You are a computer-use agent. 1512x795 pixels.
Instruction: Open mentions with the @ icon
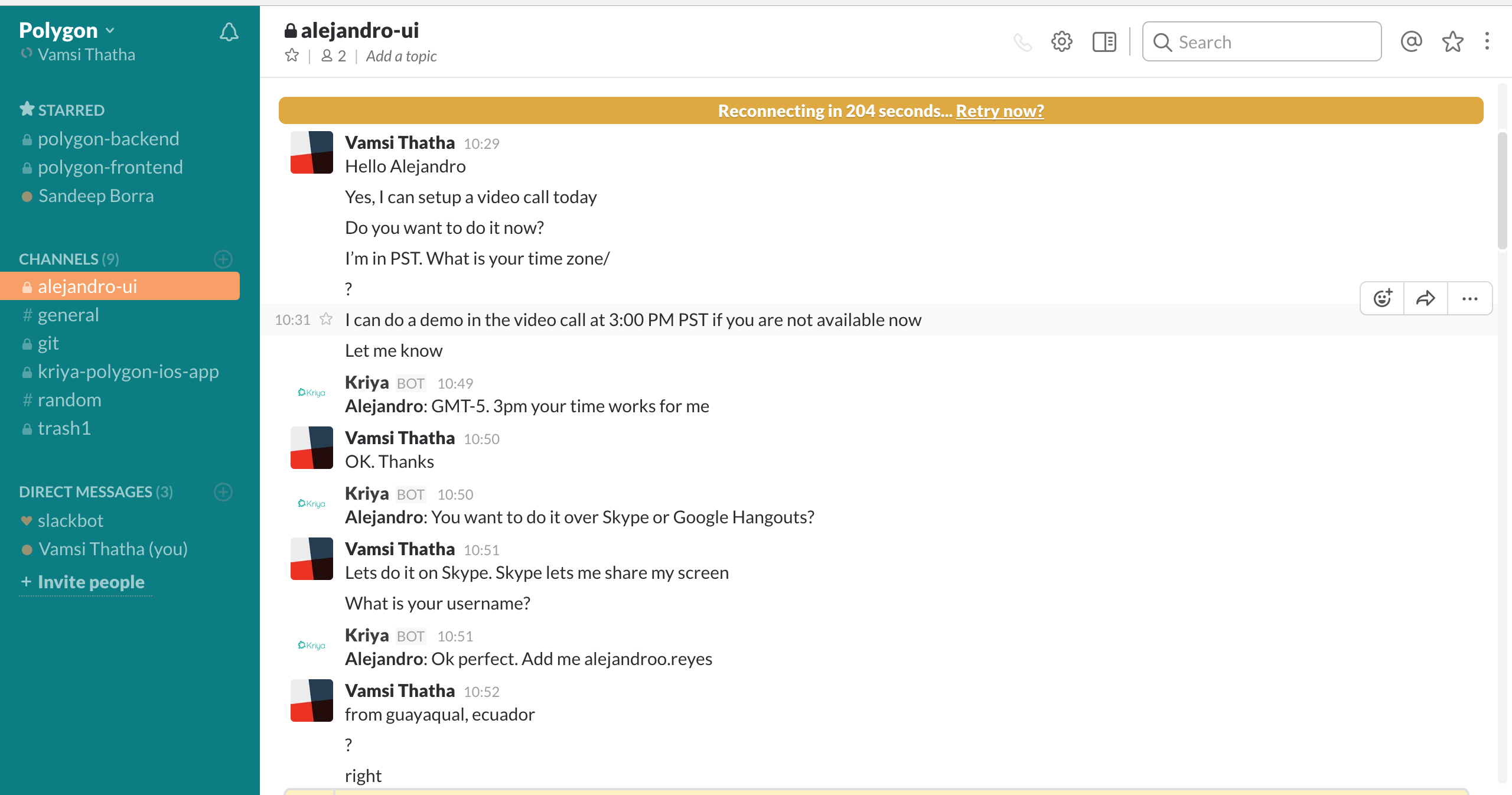[x=1411, y=41]
